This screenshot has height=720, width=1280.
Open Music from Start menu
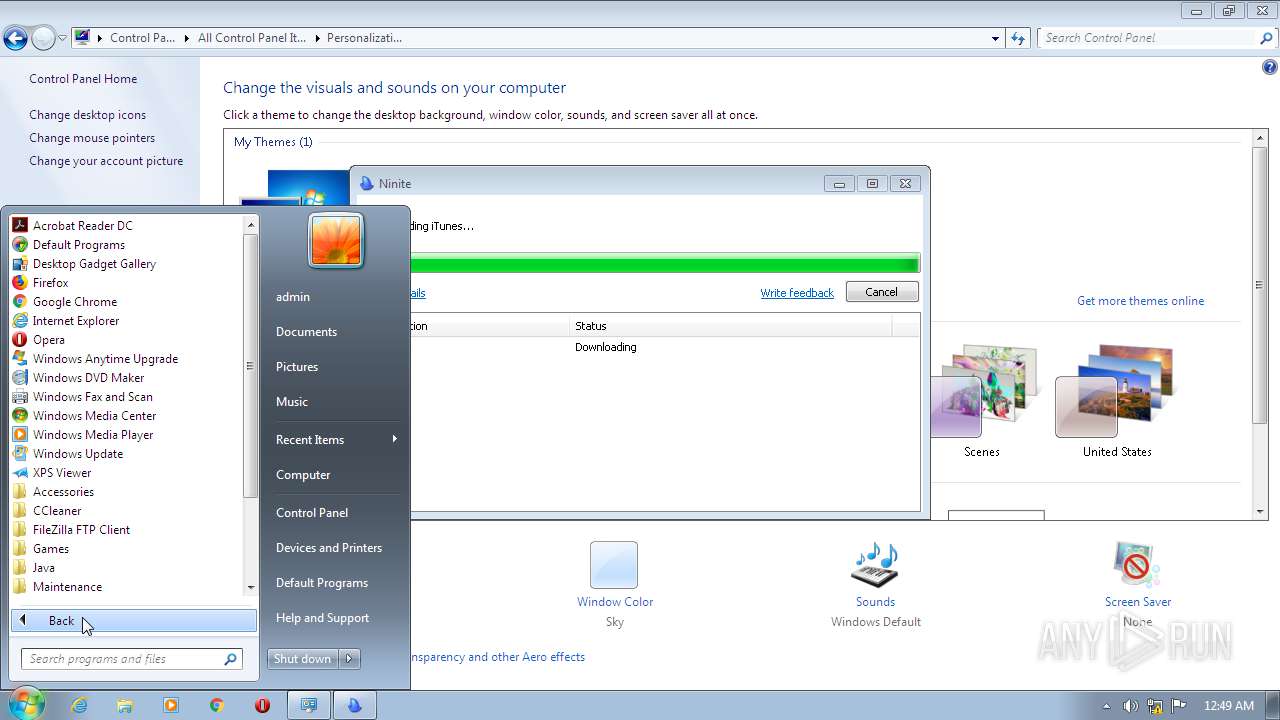tap(292, 402)
